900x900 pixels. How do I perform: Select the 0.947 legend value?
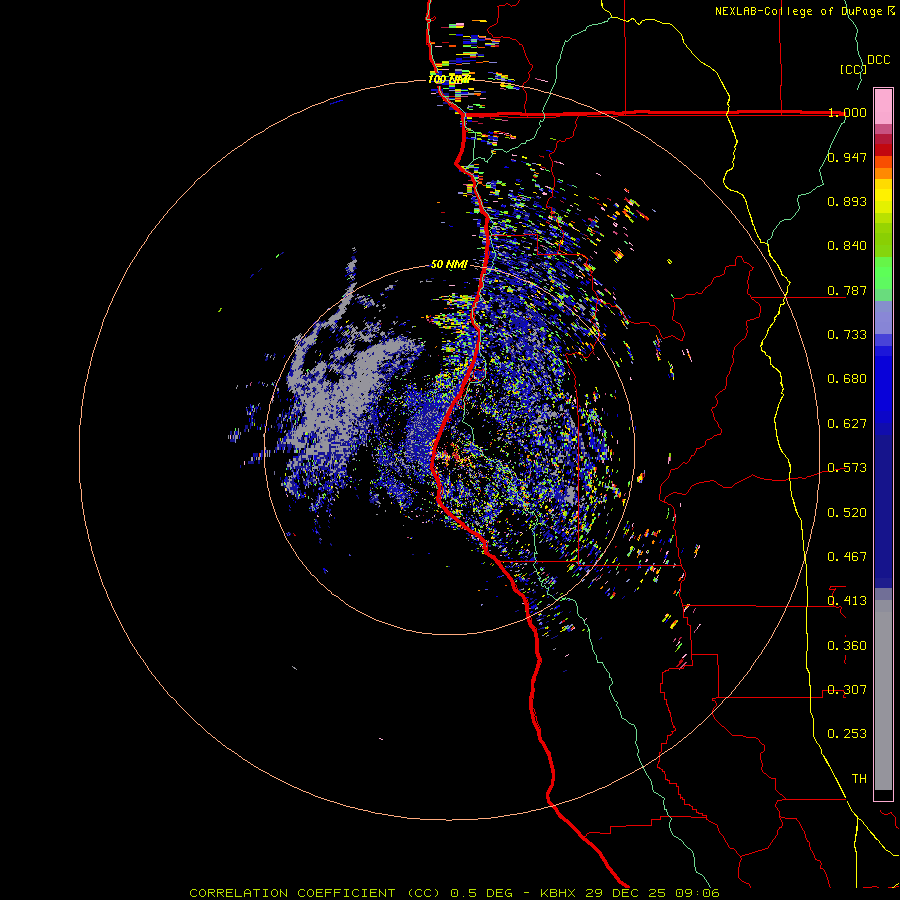pos(847,157)
